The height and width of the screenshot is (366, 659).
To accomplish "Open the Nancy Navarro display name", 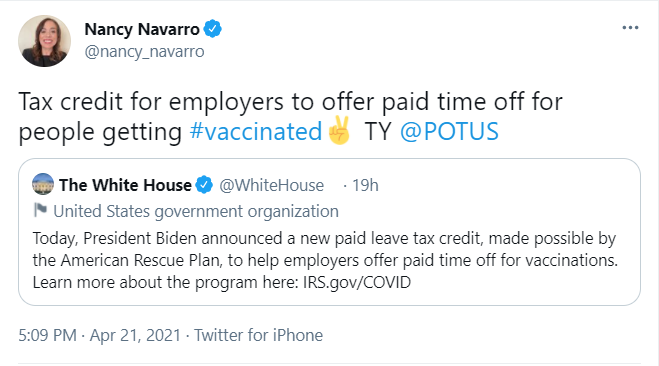I will [x=142, y=29].
